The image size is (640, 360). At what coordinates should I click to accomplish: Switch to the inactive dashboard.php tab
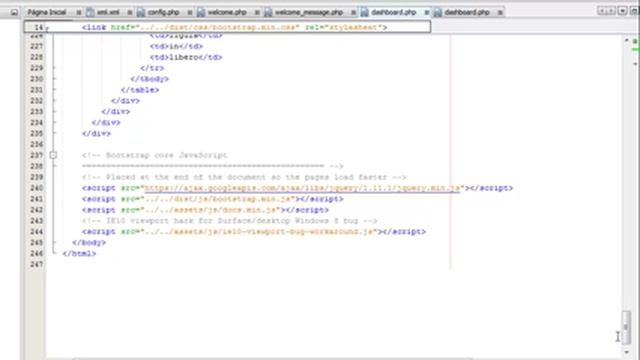pos(467,12)
